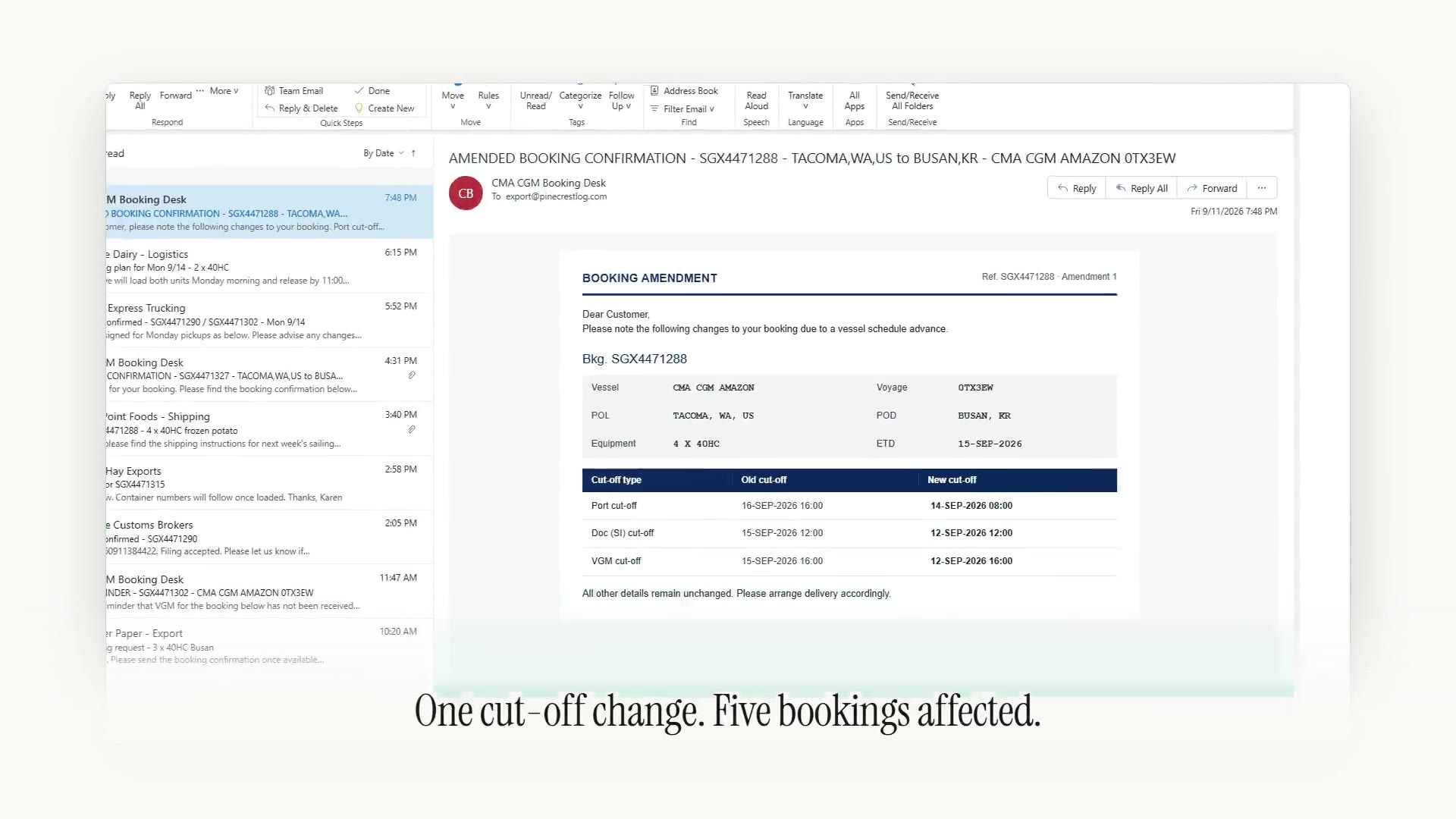The image size is (1456, 819).
Task: Click the Done quick step
Action: [372, 91]
